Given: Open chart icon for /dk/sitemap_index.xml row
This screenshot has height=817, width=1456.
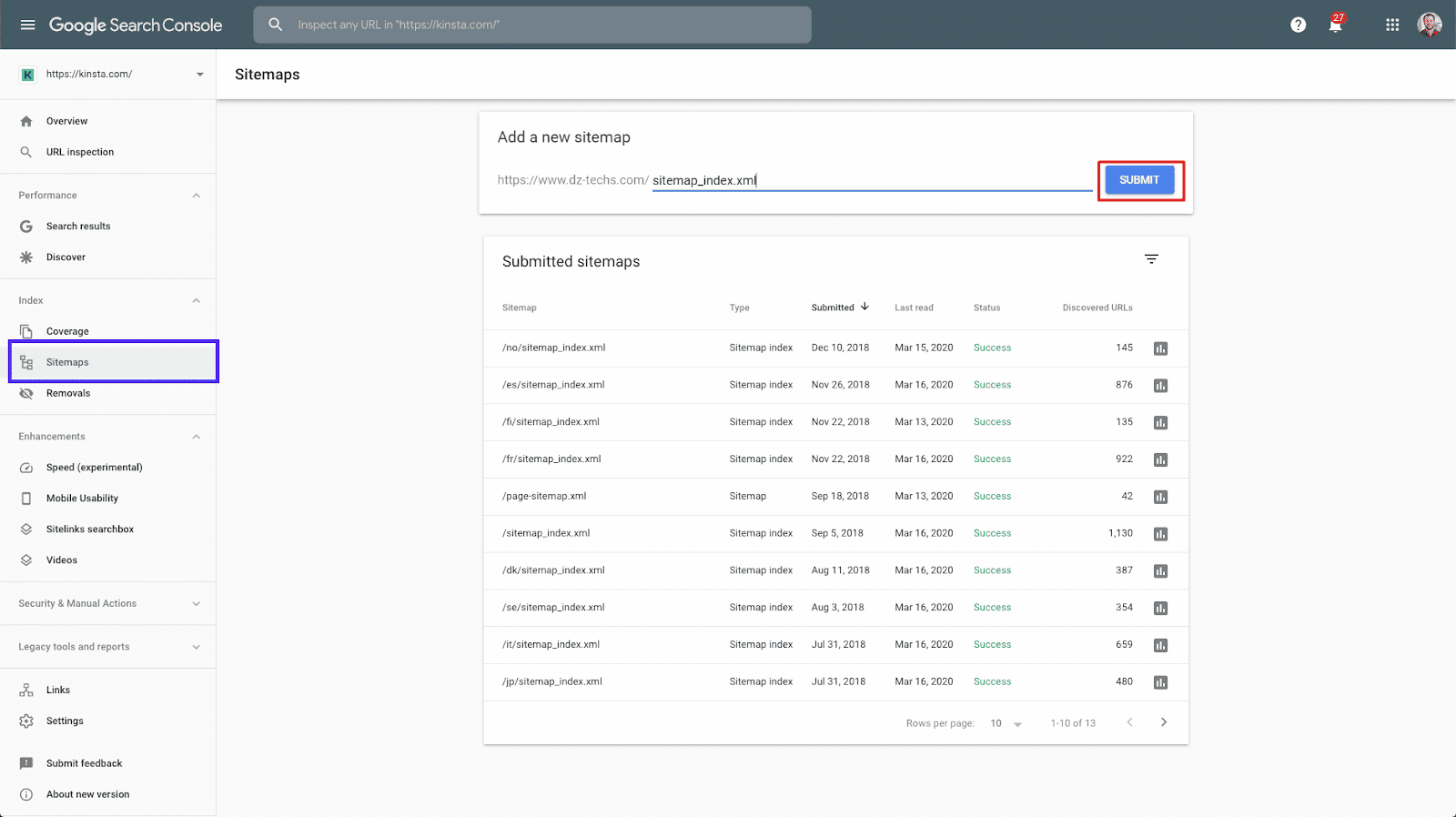Looking at the screenshot, I should click(x=1160, y=571).
